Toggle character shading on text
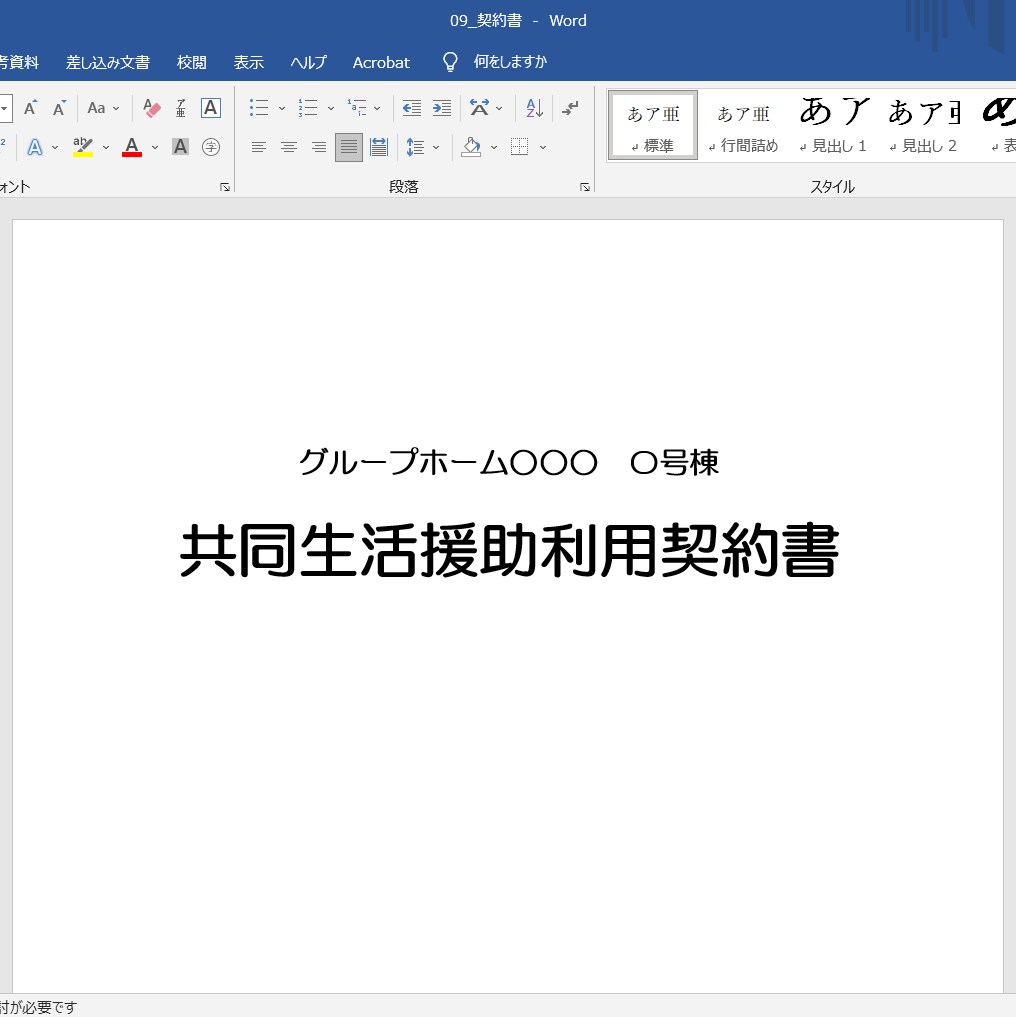Viewport: 1016px width, 1017px height. pyautogui.click(x=180, y=147)
